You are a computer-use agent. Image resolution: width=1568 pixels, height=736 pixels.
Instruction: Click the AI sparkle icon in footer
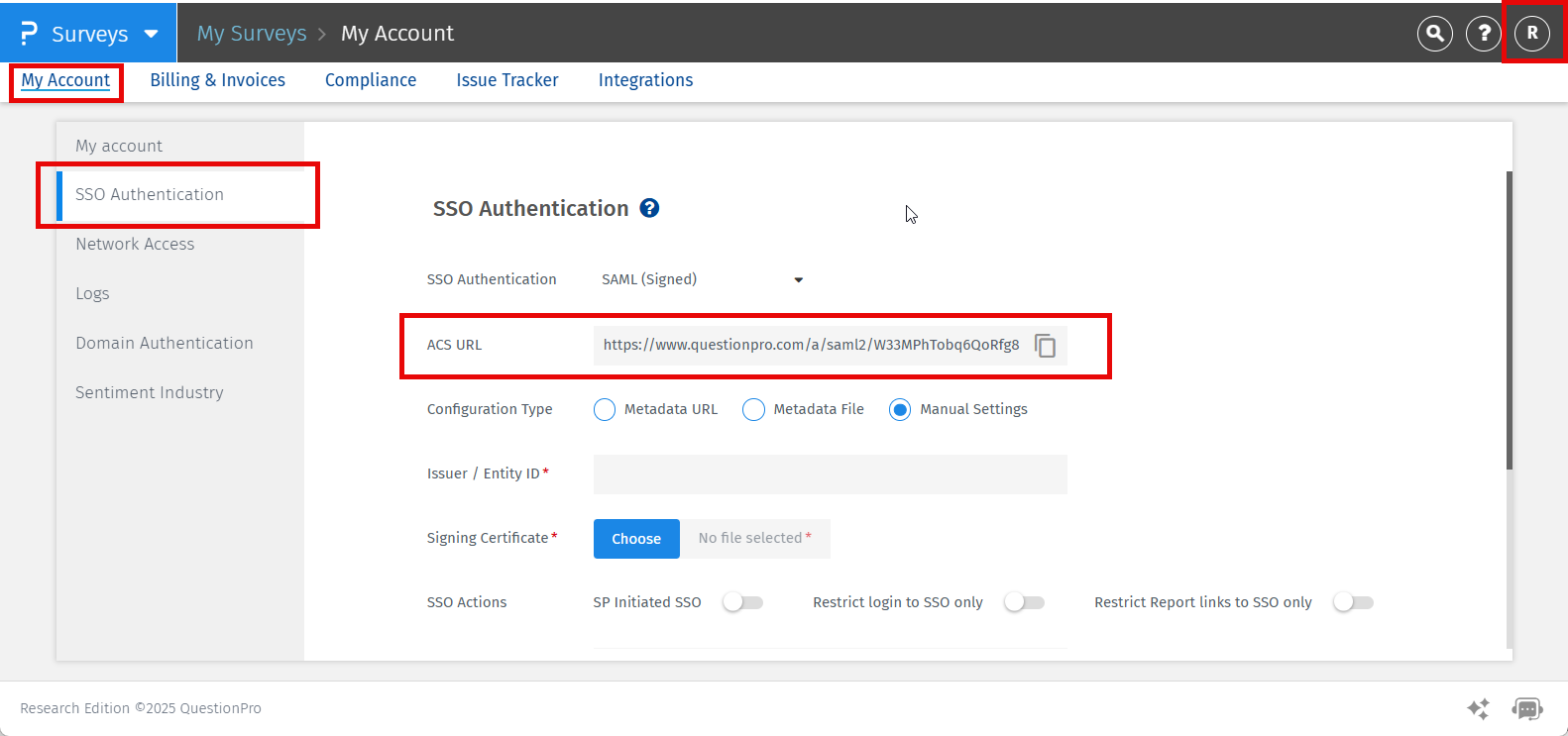click(x=1478, y=708)
